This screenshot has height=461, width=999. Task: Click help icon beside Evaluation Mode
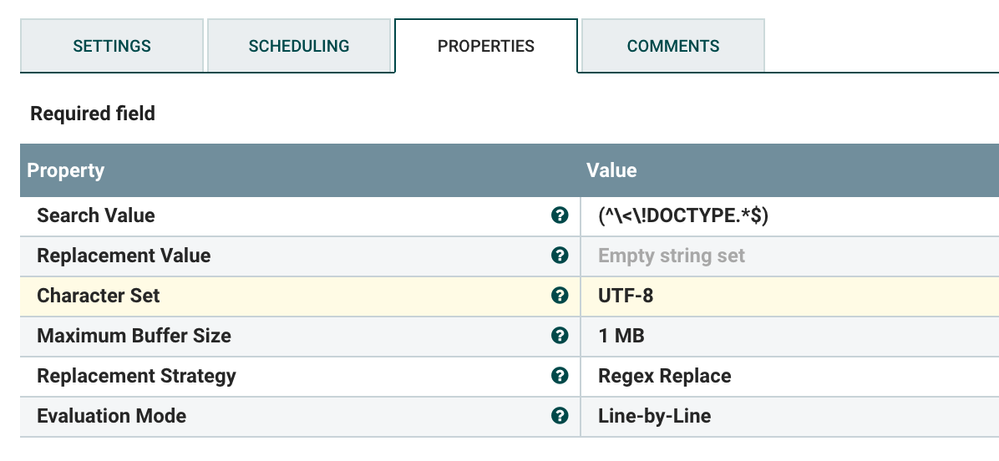[560, 416]
